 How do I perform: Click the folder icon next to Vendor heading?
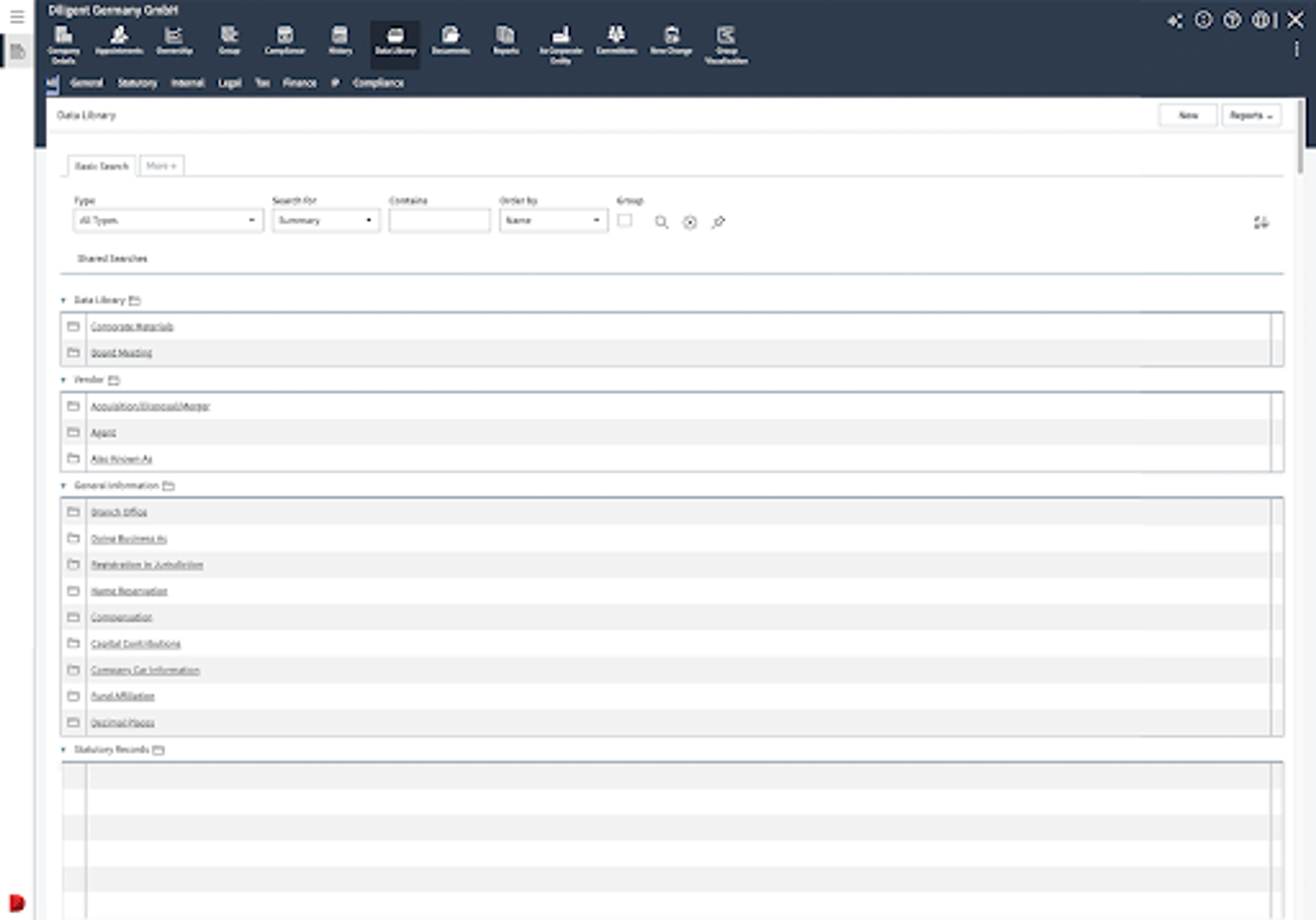click(114, 380)
